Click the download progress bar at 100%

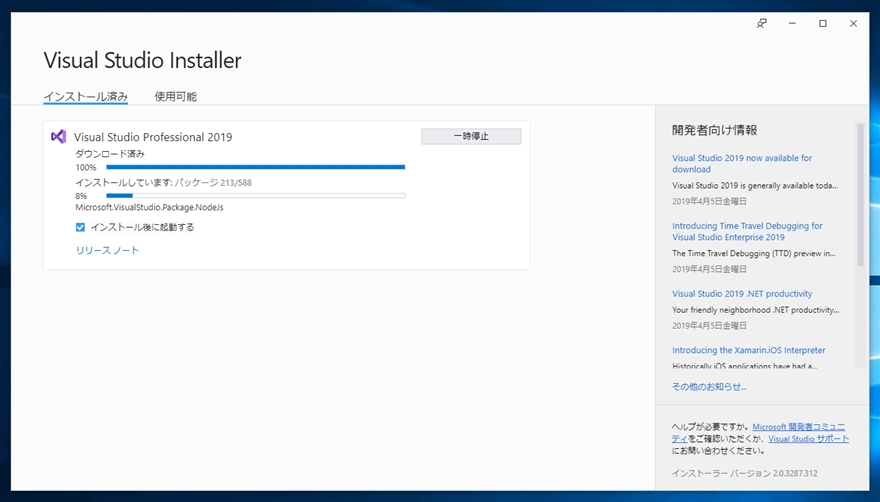pyautogui.click(x=255, y=167)
